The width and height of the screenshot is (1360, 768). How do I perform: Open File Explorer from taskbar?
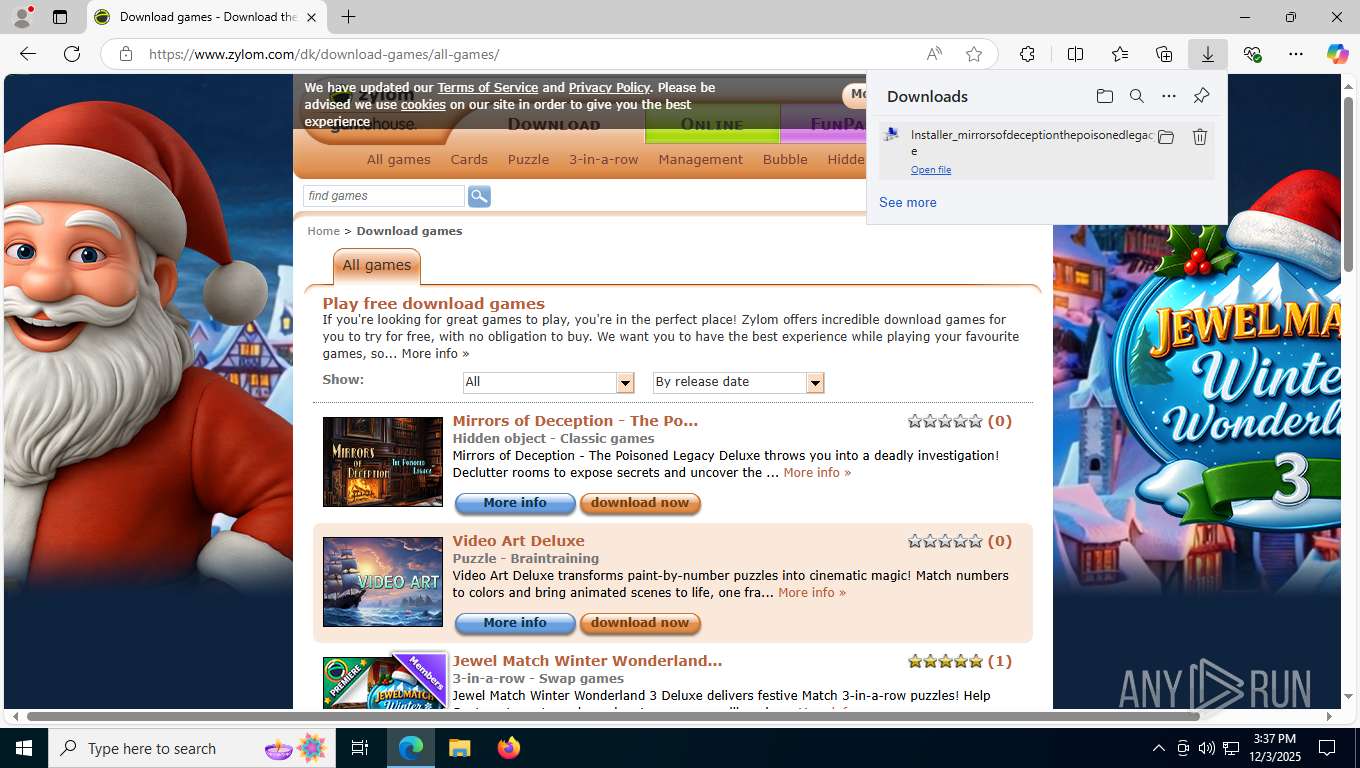coord(459,748)
